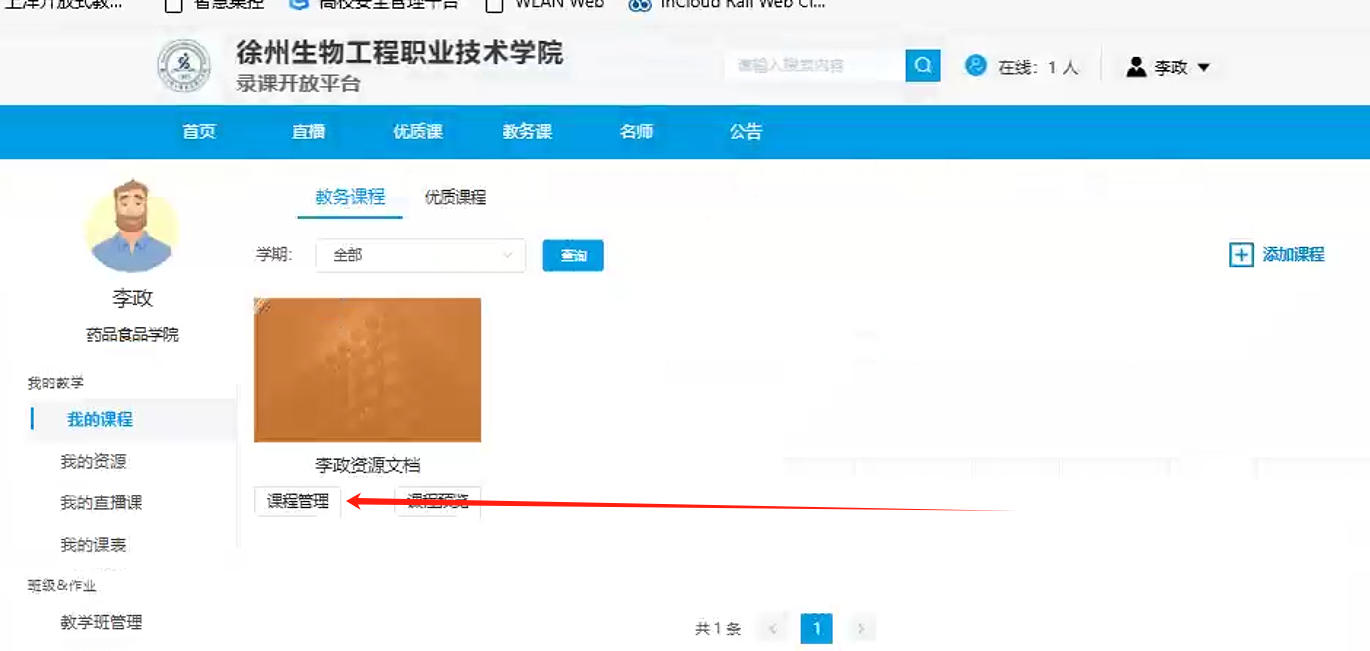Click the plus icon for 添加课程
Image resolution: width=1370 pixels, height=651 pixels.
(1240, 255)
